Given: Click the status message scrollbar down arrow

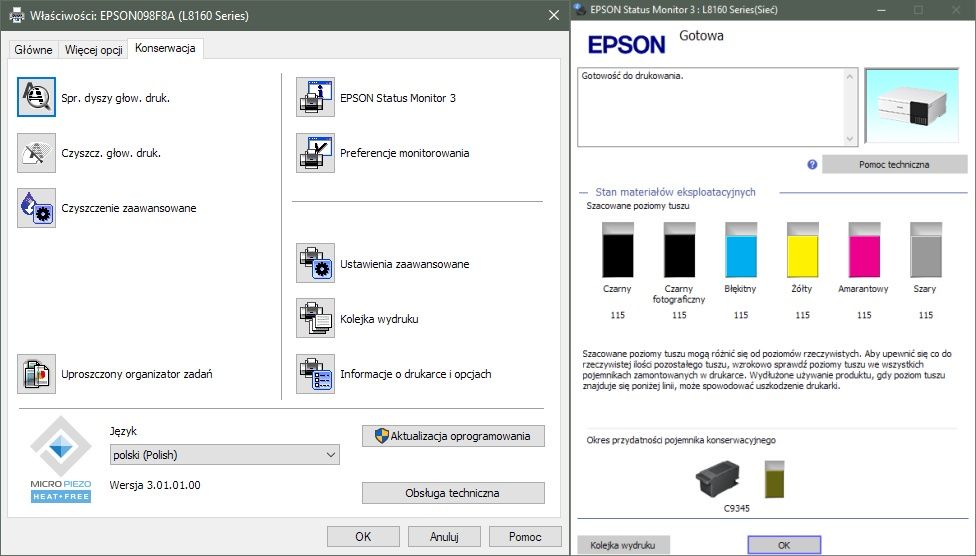Looking at the screenshot, I should pyautogui.click(x=850, y=139).
